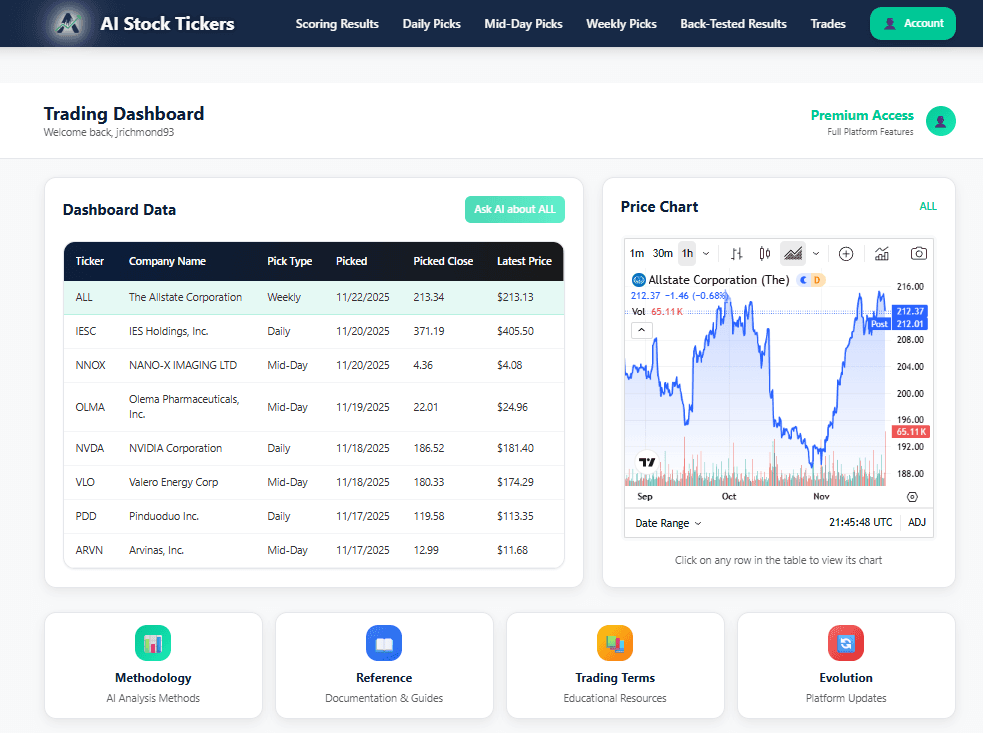Viewport: 983px width, 733px height.
Task: Click the plus icon to compare symbols
Action: (x=846, y=253)
